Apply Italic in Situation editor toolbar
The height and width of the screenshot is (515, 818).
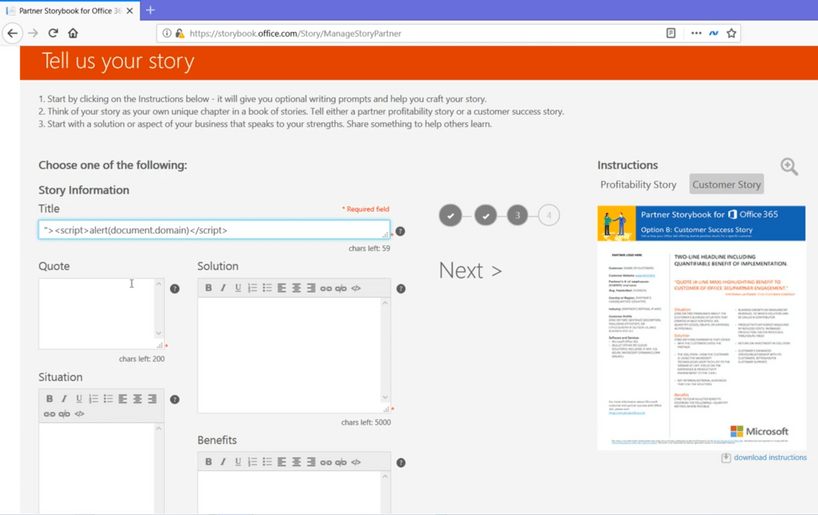click(x=64, y=399)
